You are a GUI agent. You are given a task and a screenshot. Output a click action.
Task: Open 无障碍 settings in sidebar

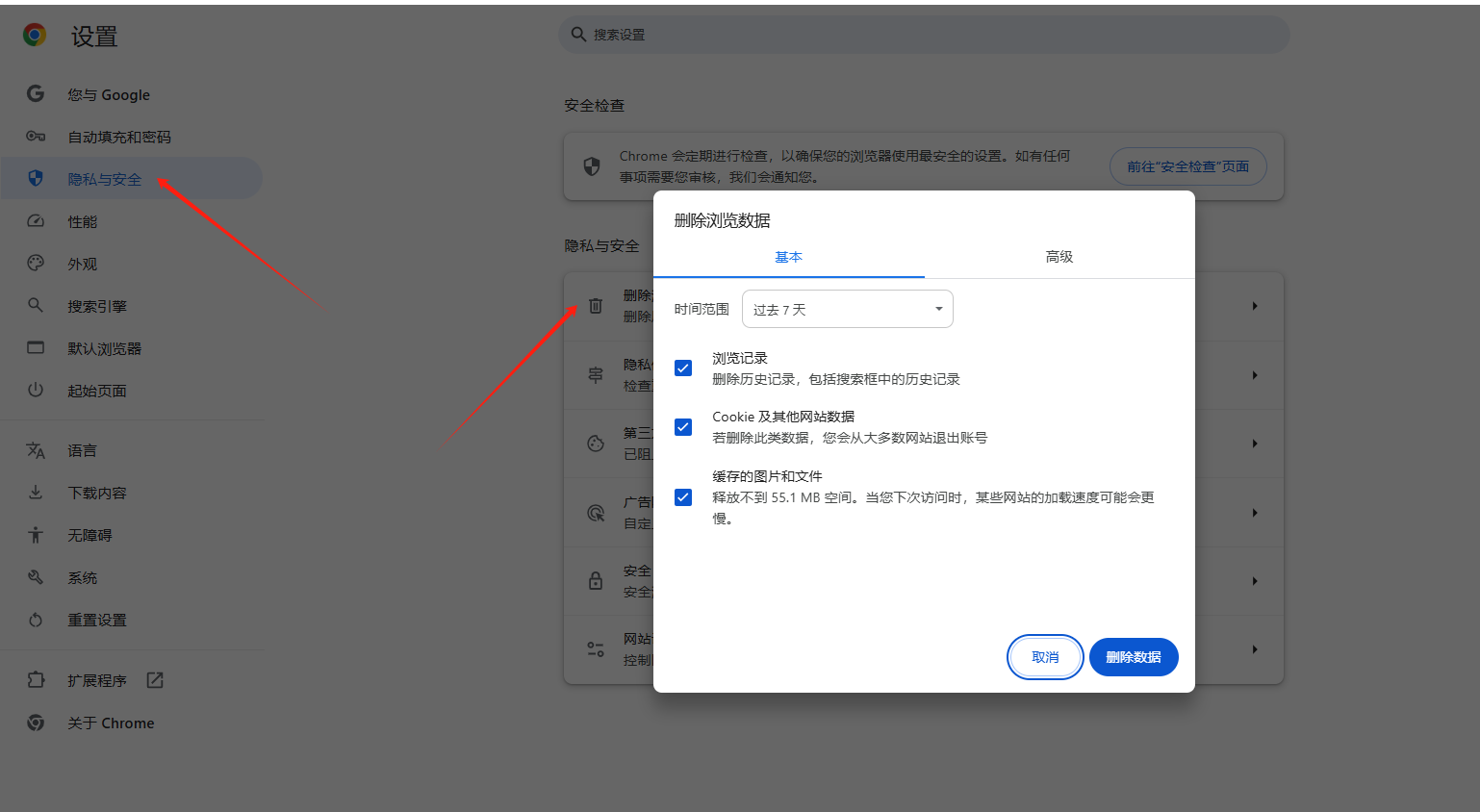90,535
